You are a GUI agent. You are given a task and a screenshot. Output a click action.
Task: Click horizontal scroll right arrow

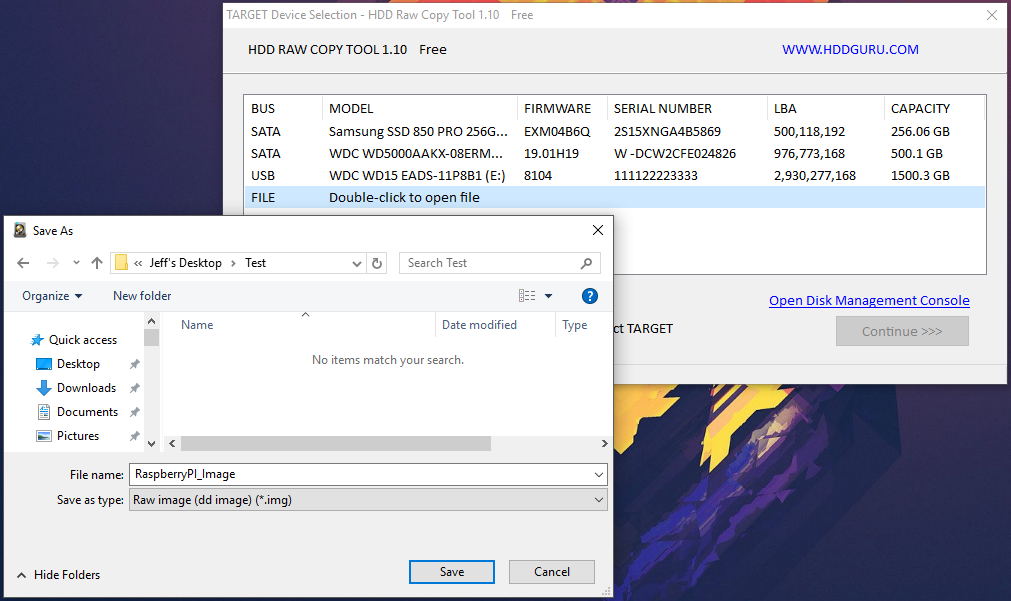pyautogui.click(x=604, y=444)
